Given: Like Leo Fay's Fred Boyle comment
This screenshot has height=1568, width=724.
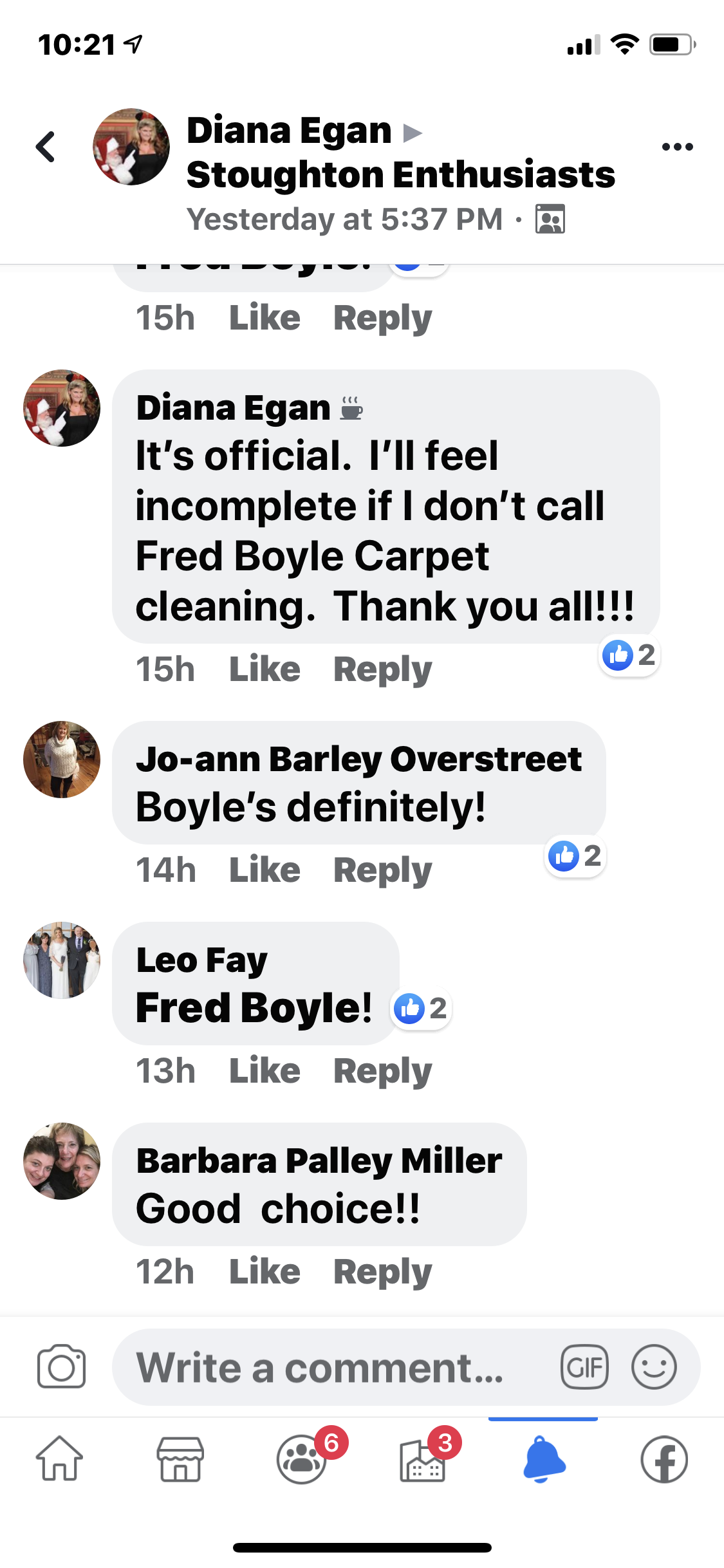Looking at the screenshot, I should click(x=265, y=1071).
